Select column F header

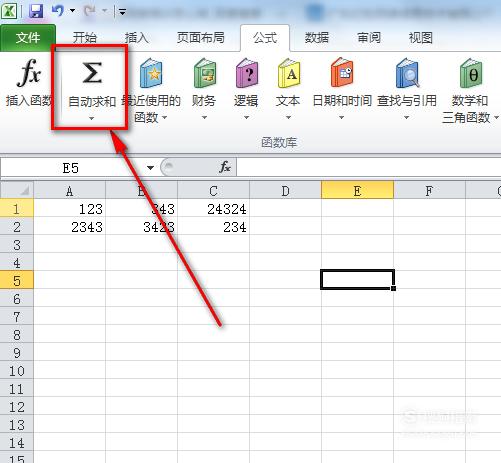click(429, 191)
